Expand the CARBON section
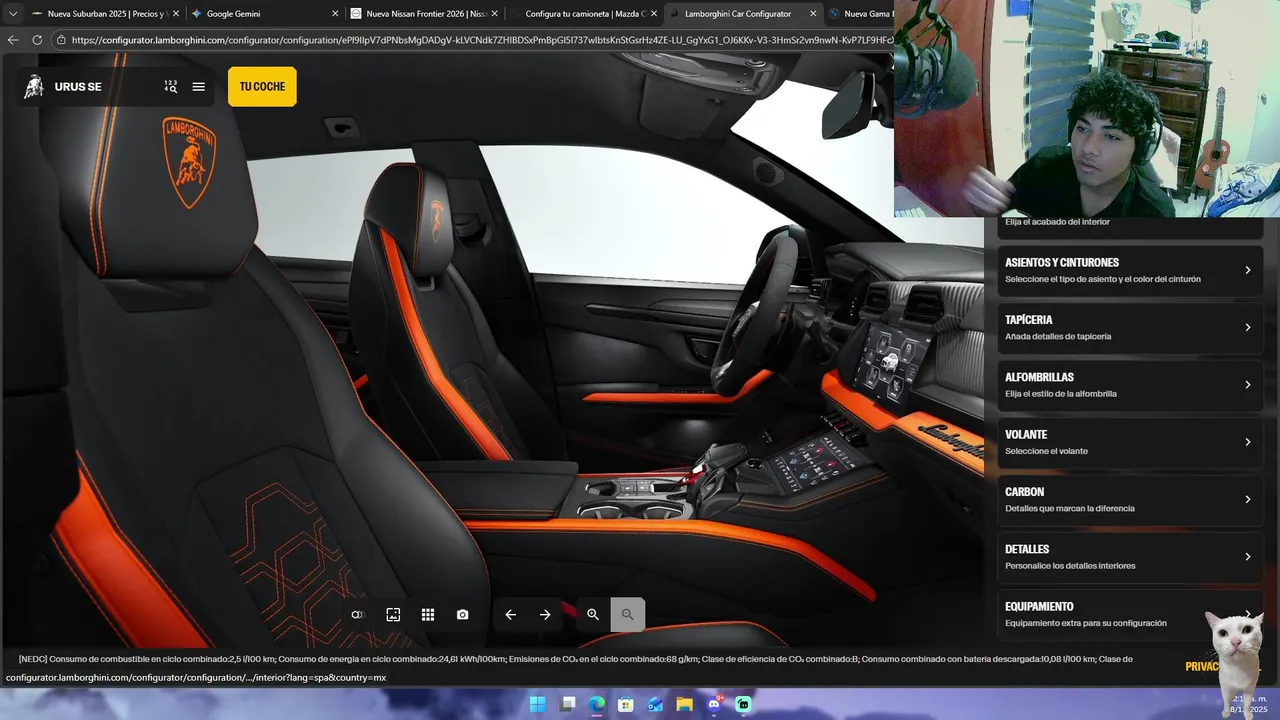 1129,499
